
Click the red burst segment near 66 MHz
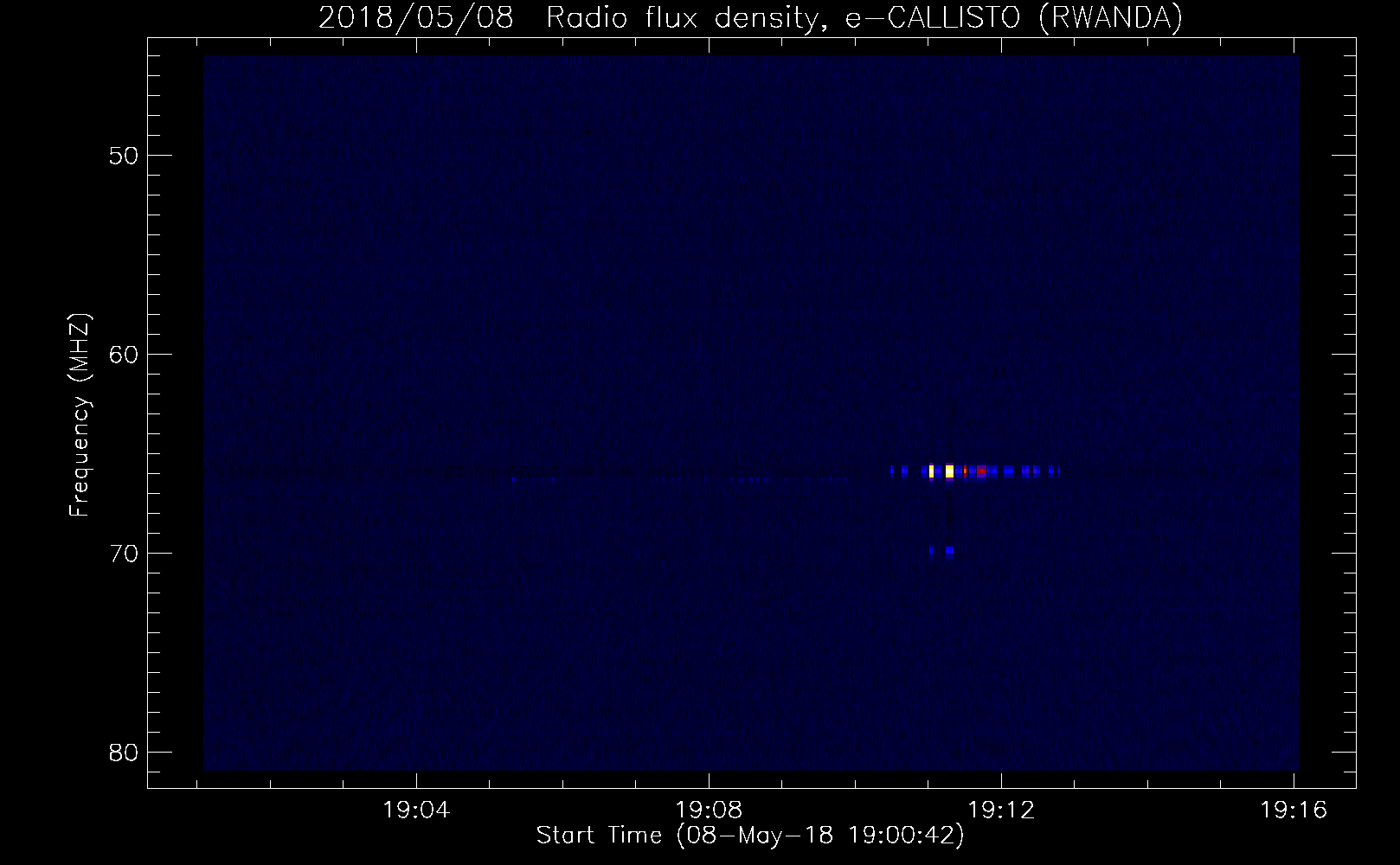click(x=981, y=471)
